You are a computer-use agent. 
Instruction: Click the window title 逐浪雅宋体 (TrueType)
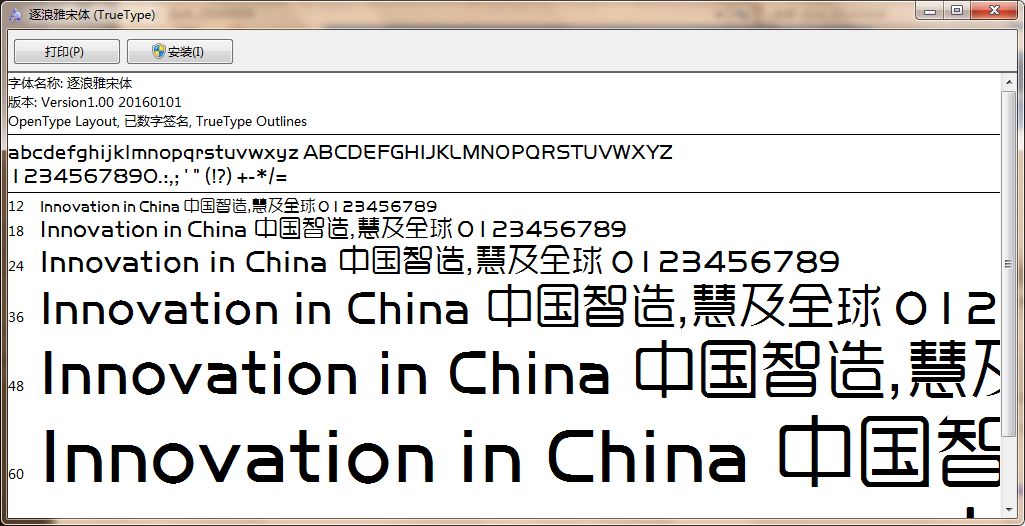[92, 14]
